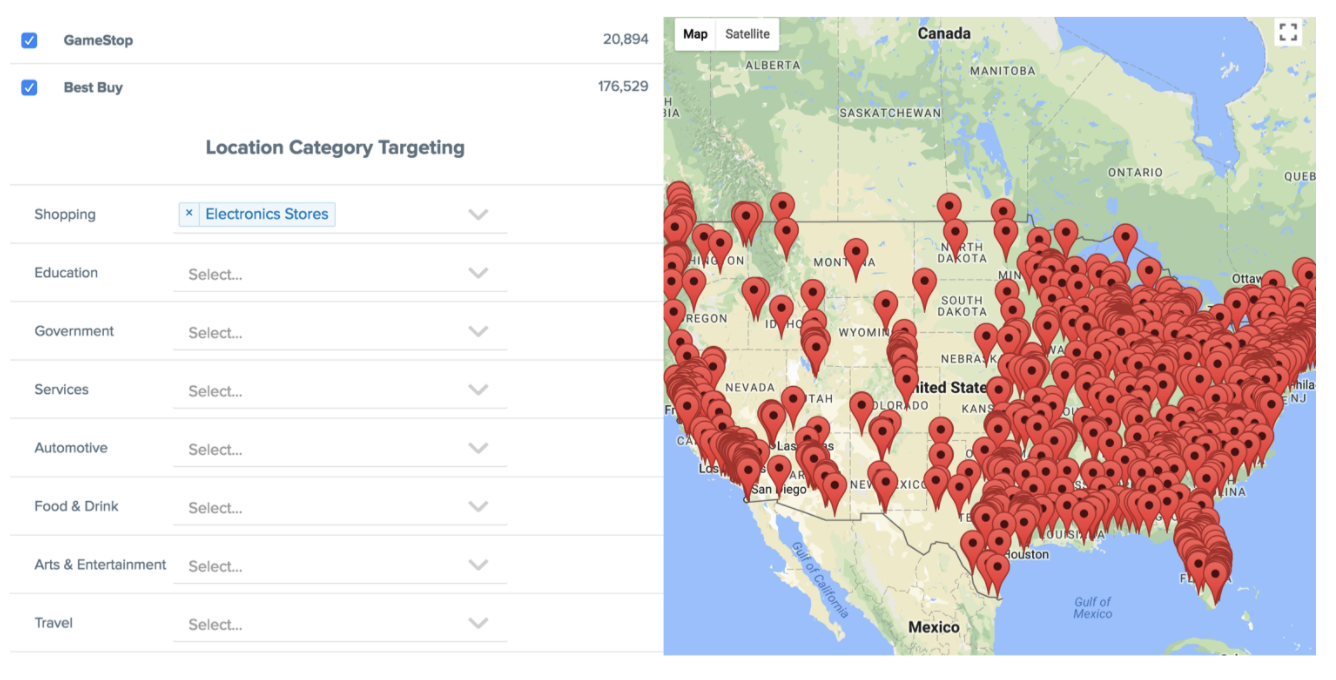Click the map pin near Houston
The width and height of the screenshot is (1336, 680).
tap(996, 571)
